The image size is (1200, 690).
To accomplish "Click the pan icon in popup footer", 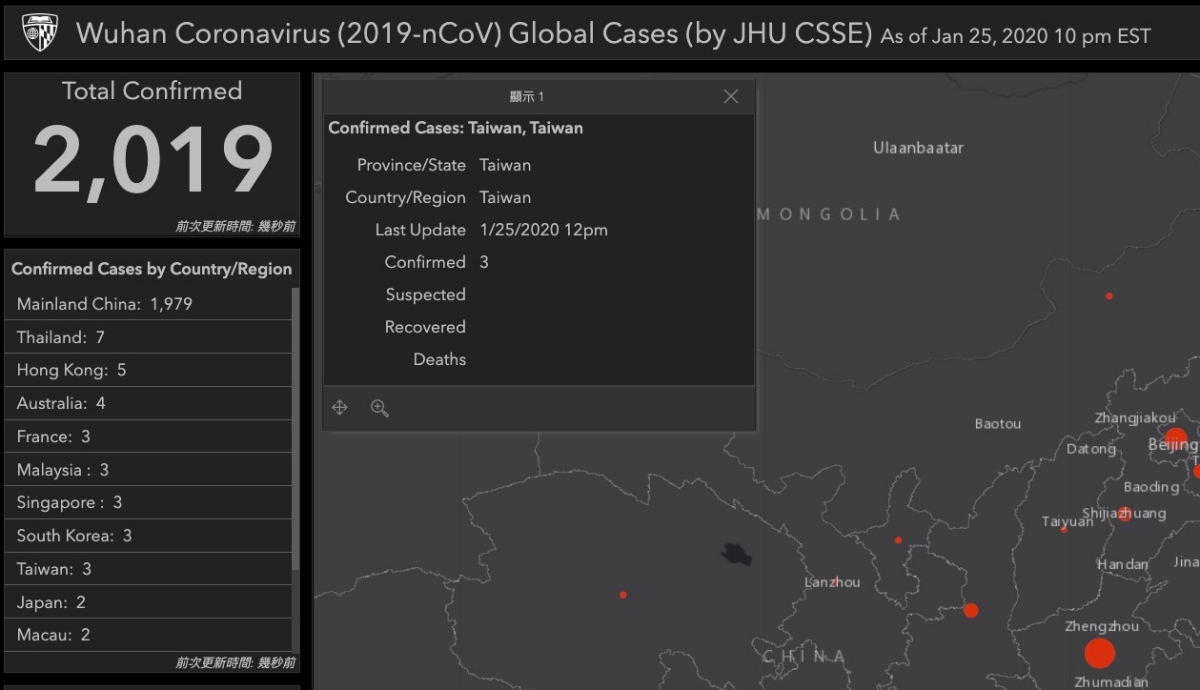I will [x=340, y=407].
